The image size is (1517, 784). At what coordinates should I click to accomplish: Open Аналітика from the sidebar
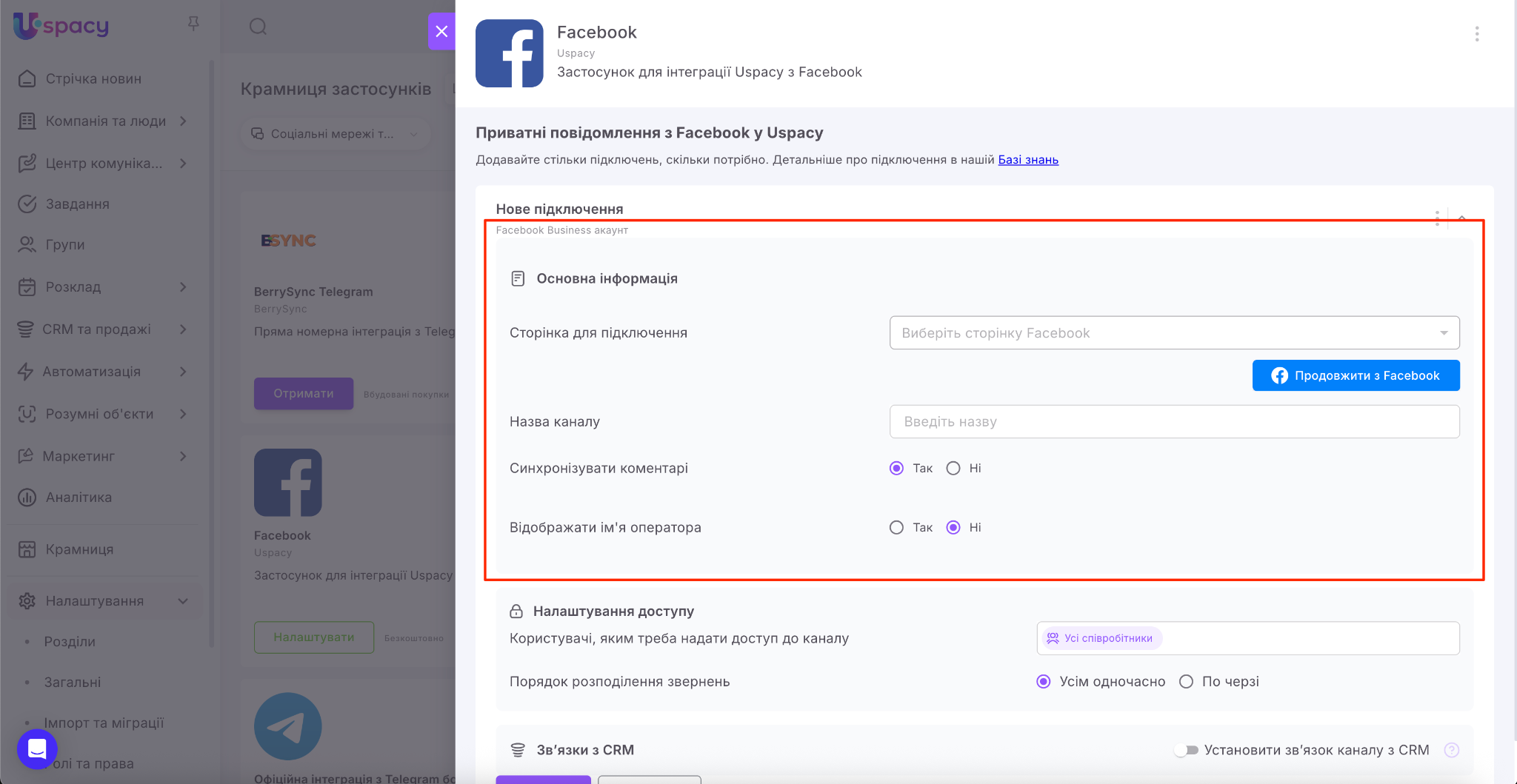click(79, 497)
